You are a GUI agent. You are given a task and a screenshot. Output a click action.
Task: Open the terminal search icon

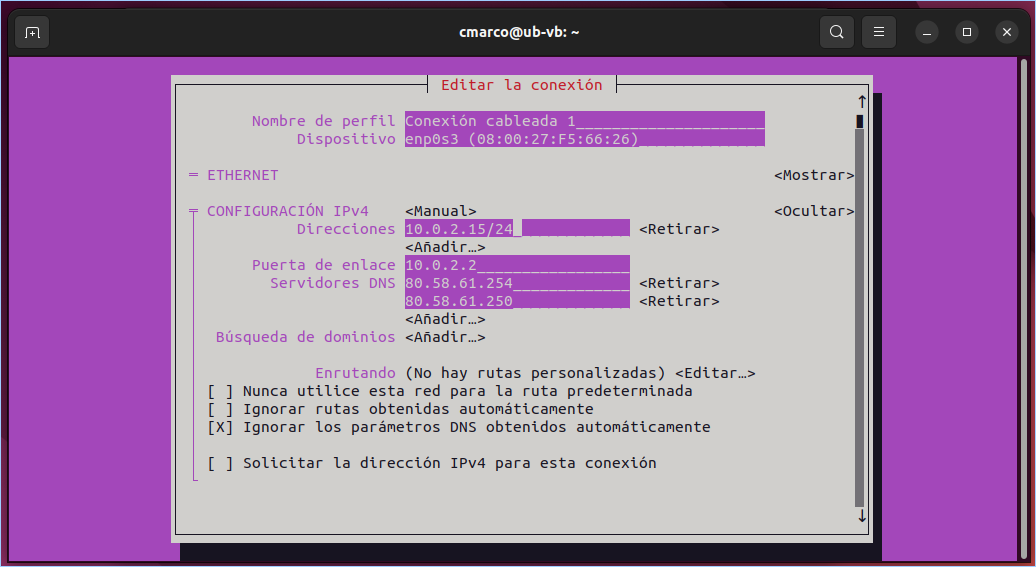(837, 32)
